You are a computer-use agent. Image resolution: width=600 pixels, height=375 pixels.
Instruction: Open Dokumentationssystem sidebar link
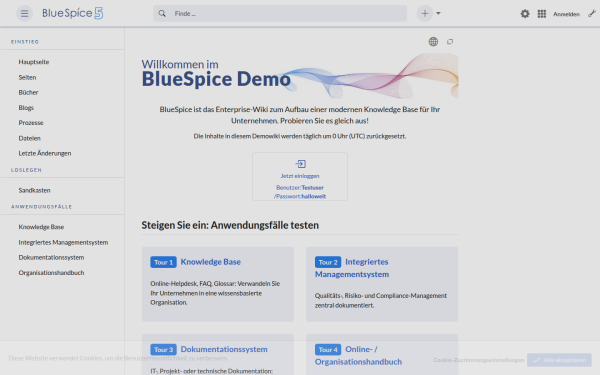pos(51,257)
